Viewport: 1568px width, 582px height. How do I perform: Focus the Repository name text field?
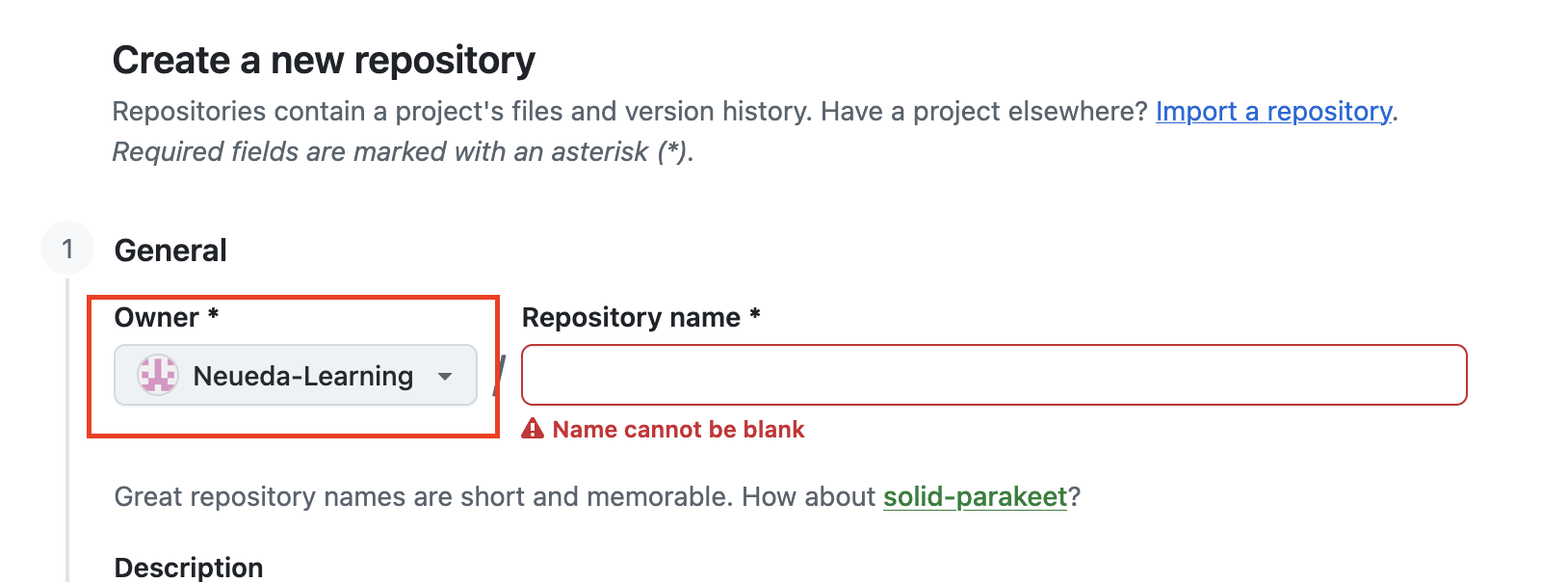[994, 375]
